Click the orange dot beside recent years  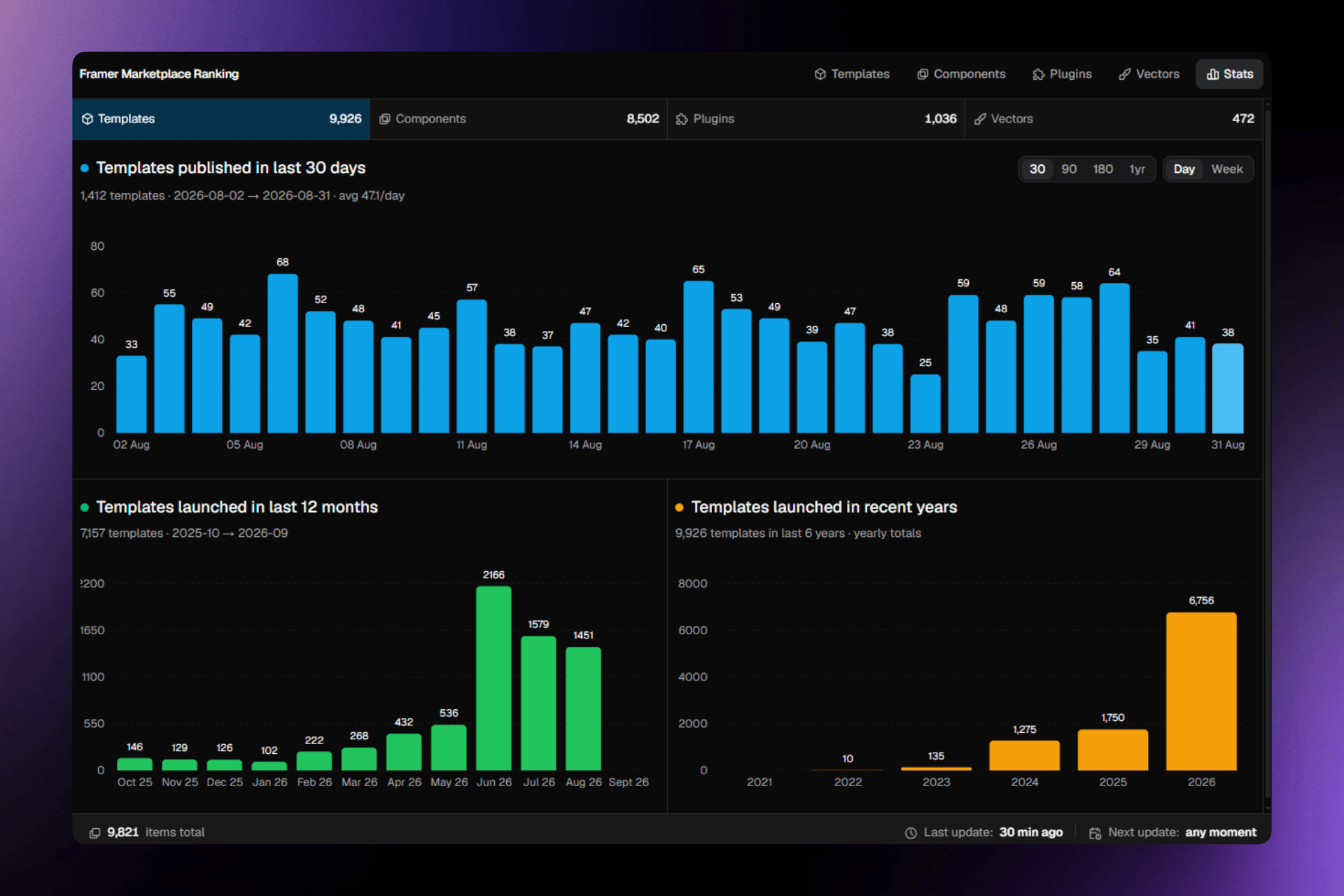[x=679, y=507]
